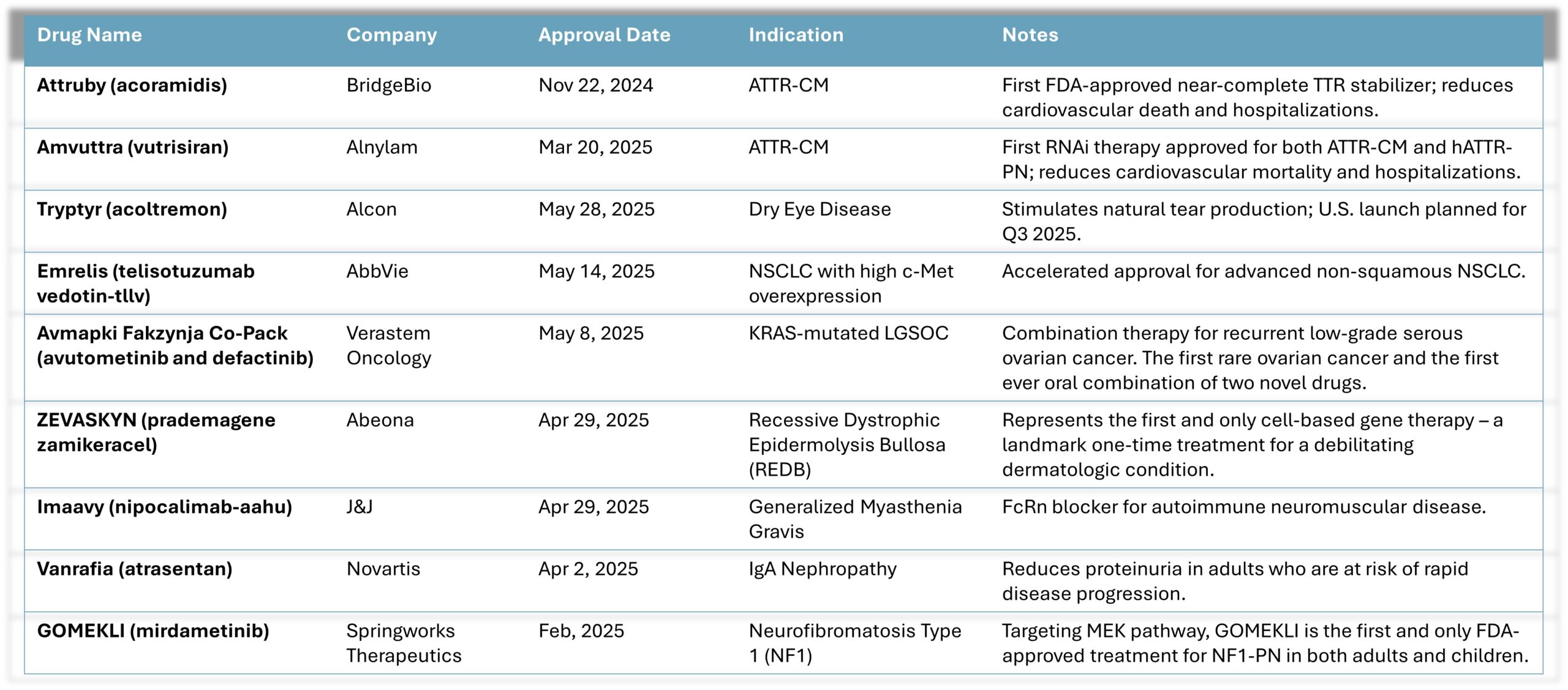Click the Drug Name column header

coord(89,35)
